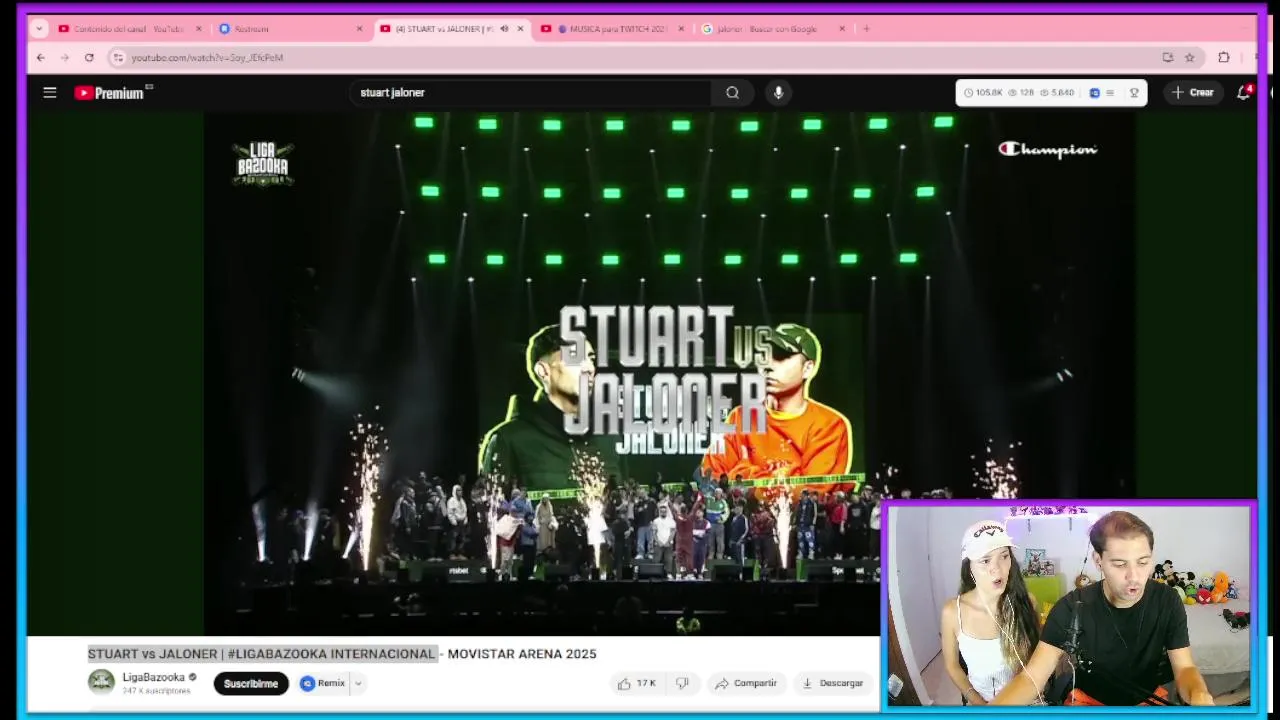This screenshot has width=1280, height=720.
Task: Click the address bar URL youtube.com/watch
Action: point(207,58)
